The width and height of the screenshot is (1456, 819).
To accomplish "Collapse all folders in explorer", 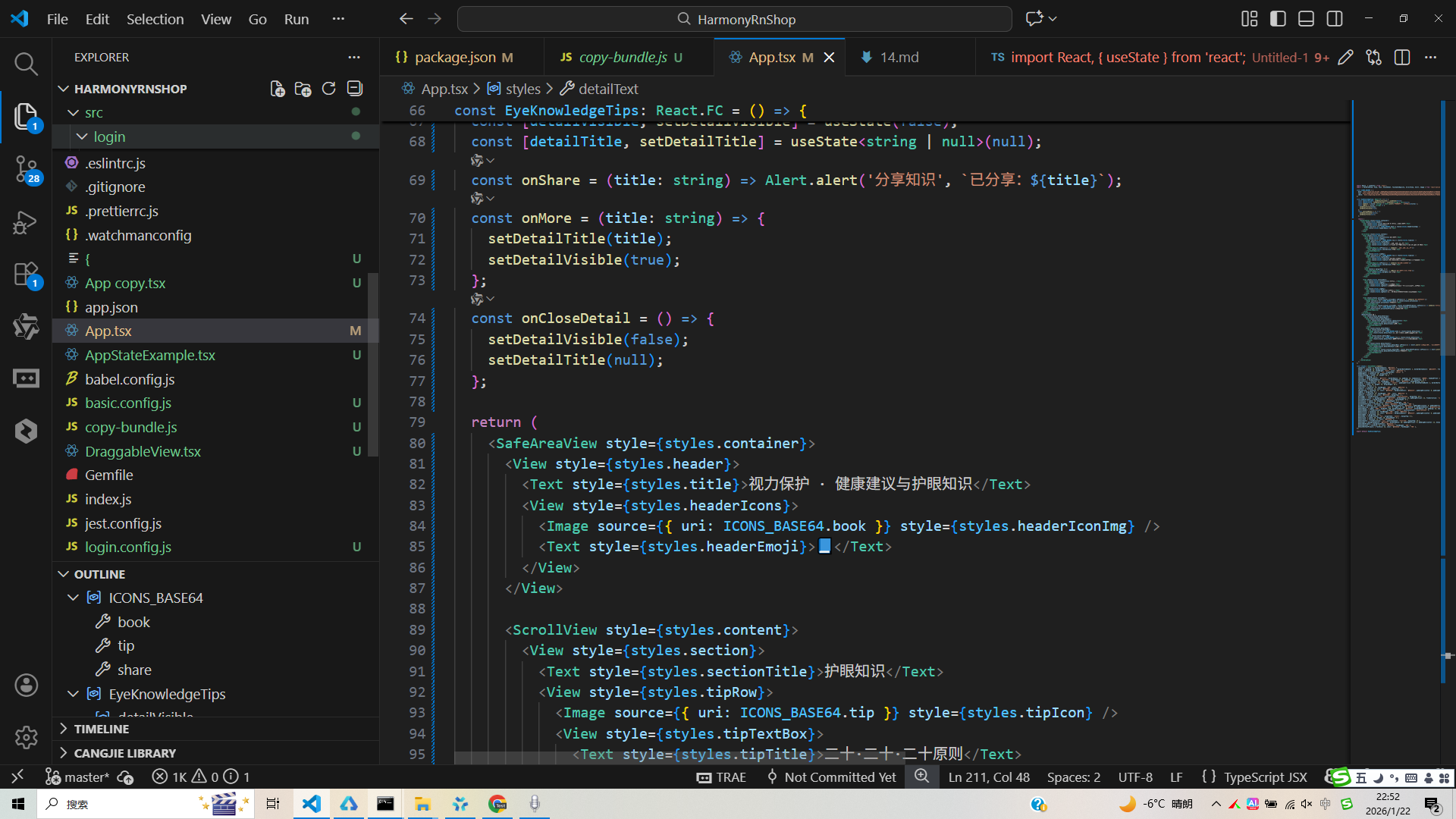I will (354, 89).
